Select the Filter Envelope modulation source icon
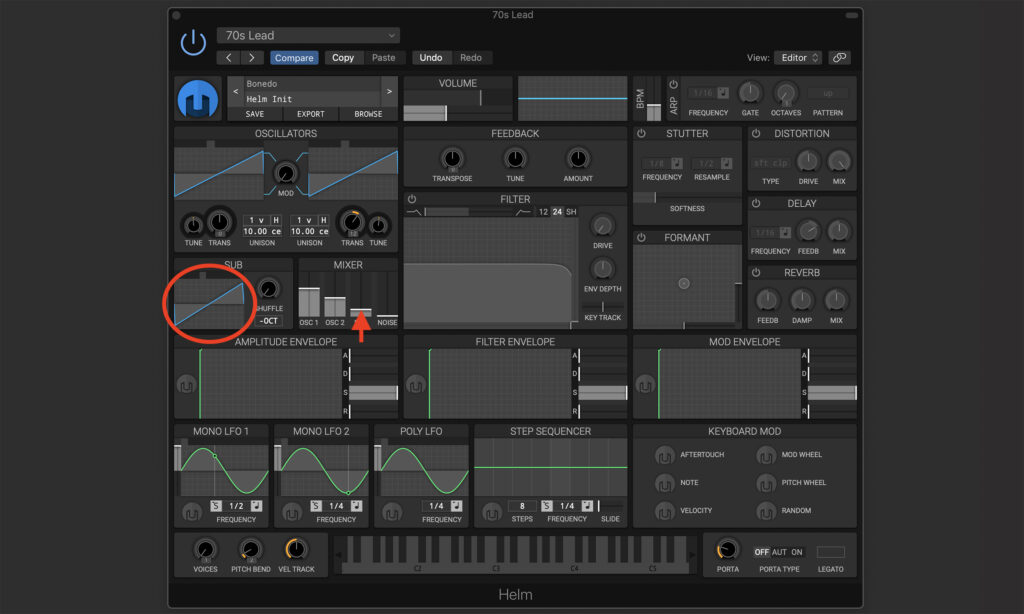Viewport: 1024px width, 614px height. (x=415, y=385)
